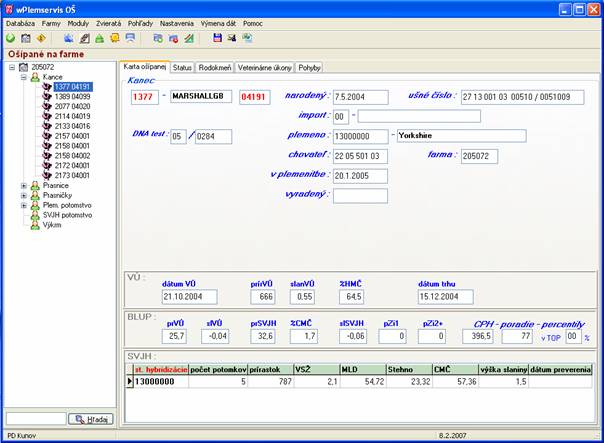Click the yellow award ribbon toolbar icon

(115, 38)
